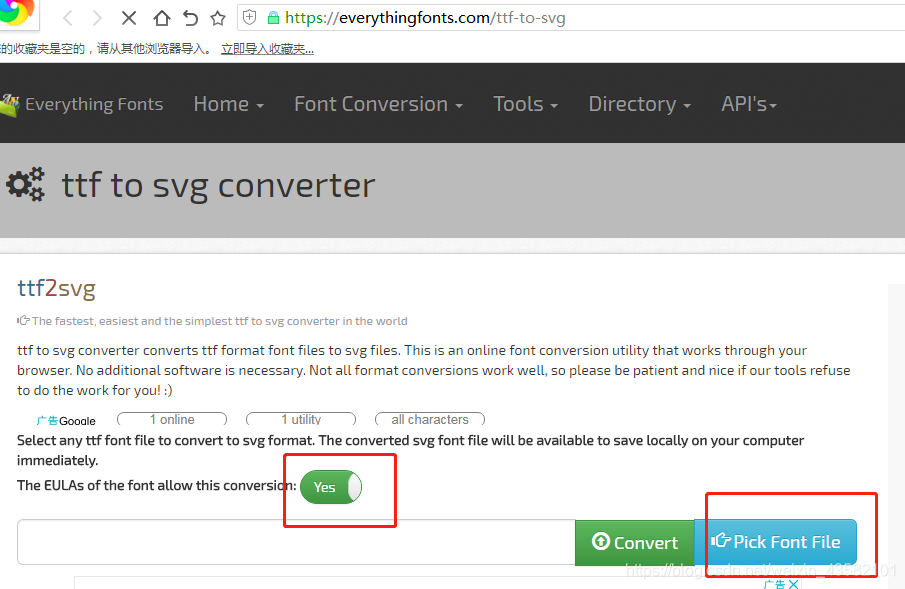Go to browser home page icon
The image size is (905, 589).
pyautogui.click(x=162, y=18)
